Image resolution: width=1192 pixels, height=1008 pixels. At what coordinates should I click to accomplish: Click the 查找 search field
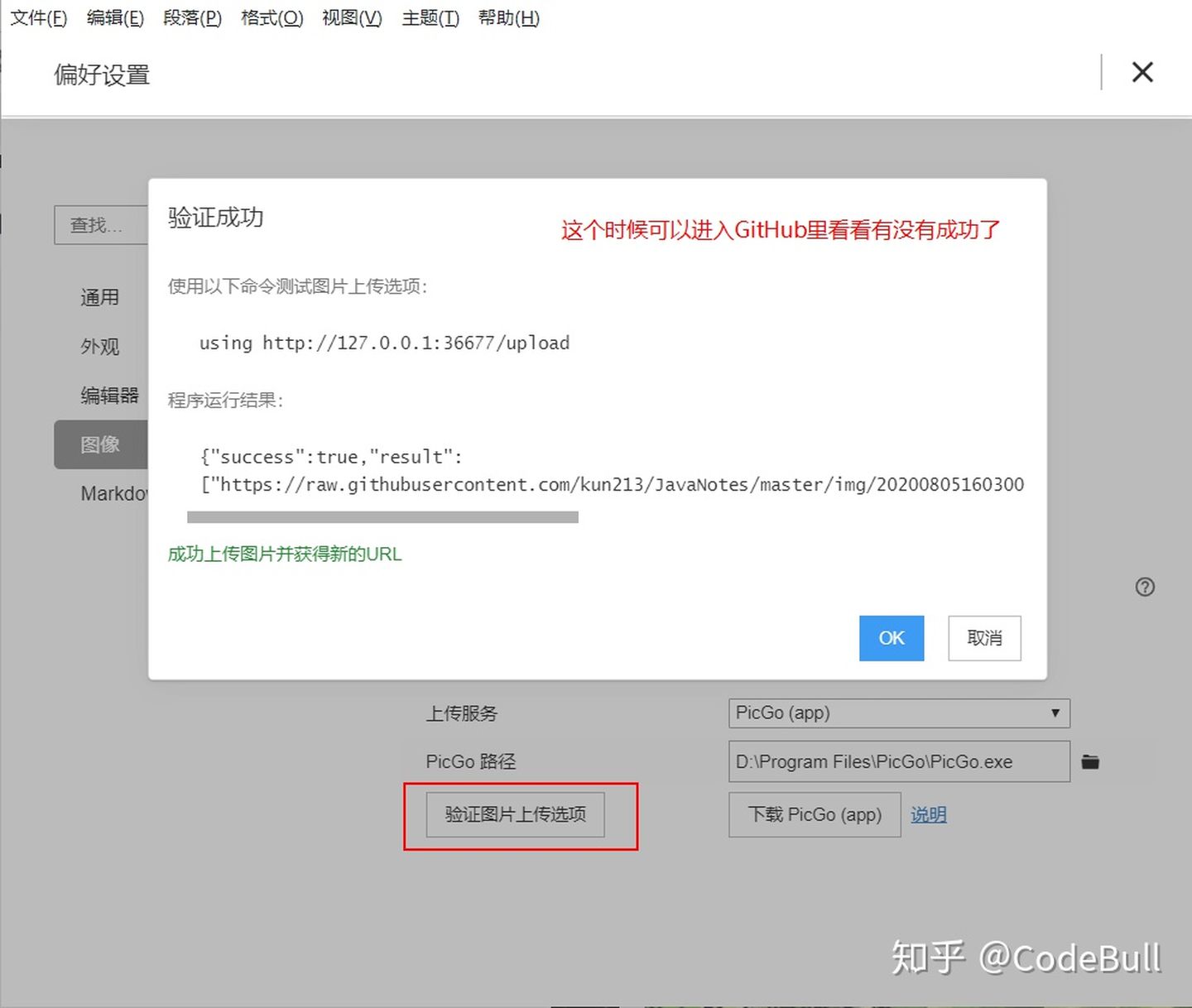pyautogui.click(x=99, y=225)
